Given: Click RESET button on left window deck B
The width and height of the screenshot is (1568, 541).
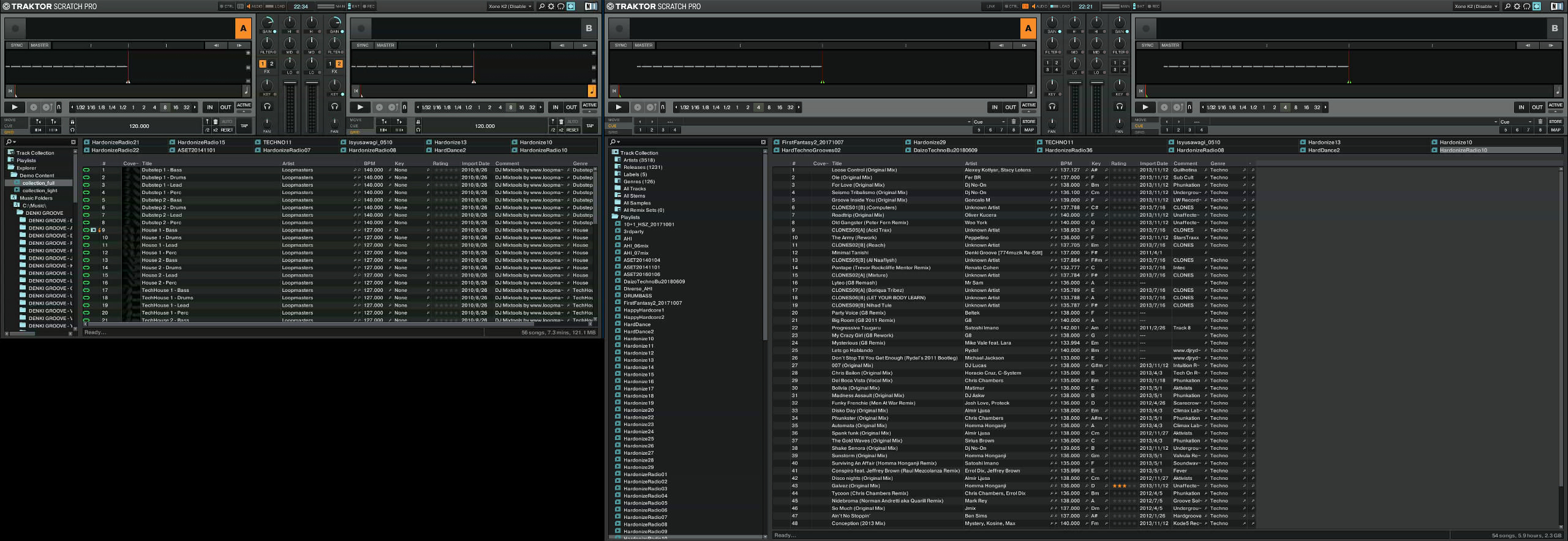Looking at the screenshot, I should (x=573, y=130).
